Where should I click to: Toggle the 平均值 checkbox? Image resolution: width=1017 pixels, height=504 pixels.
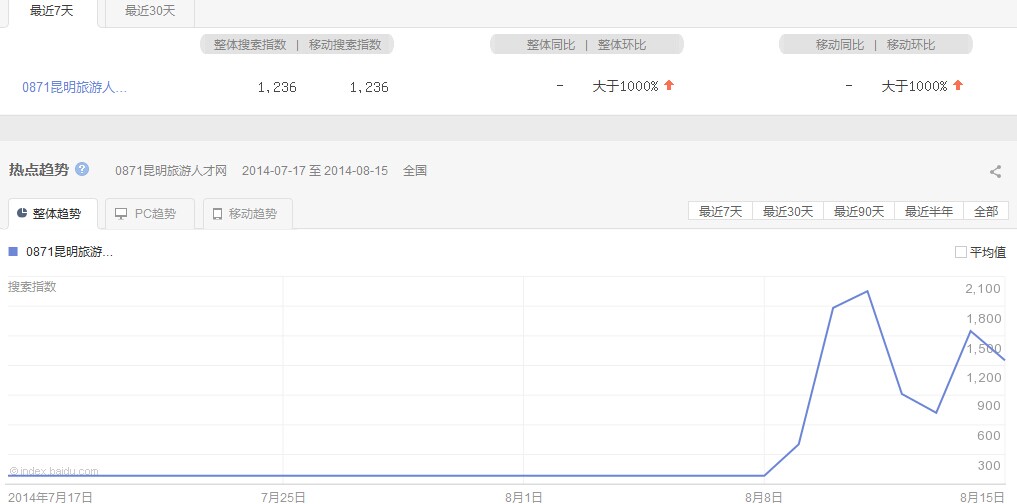961,252
